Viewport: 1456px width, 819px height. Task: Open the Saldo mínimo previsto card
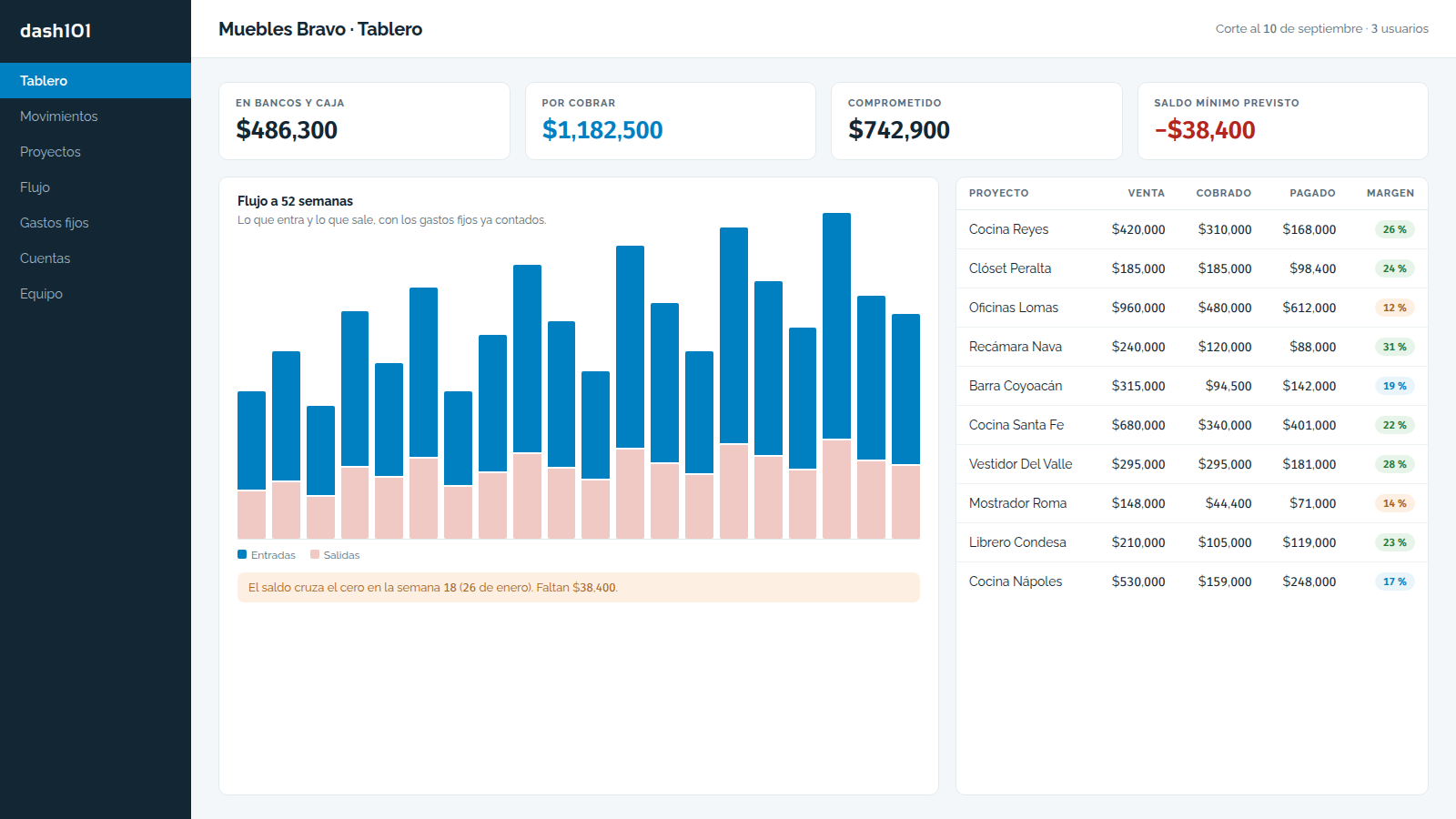(1282, 121)
